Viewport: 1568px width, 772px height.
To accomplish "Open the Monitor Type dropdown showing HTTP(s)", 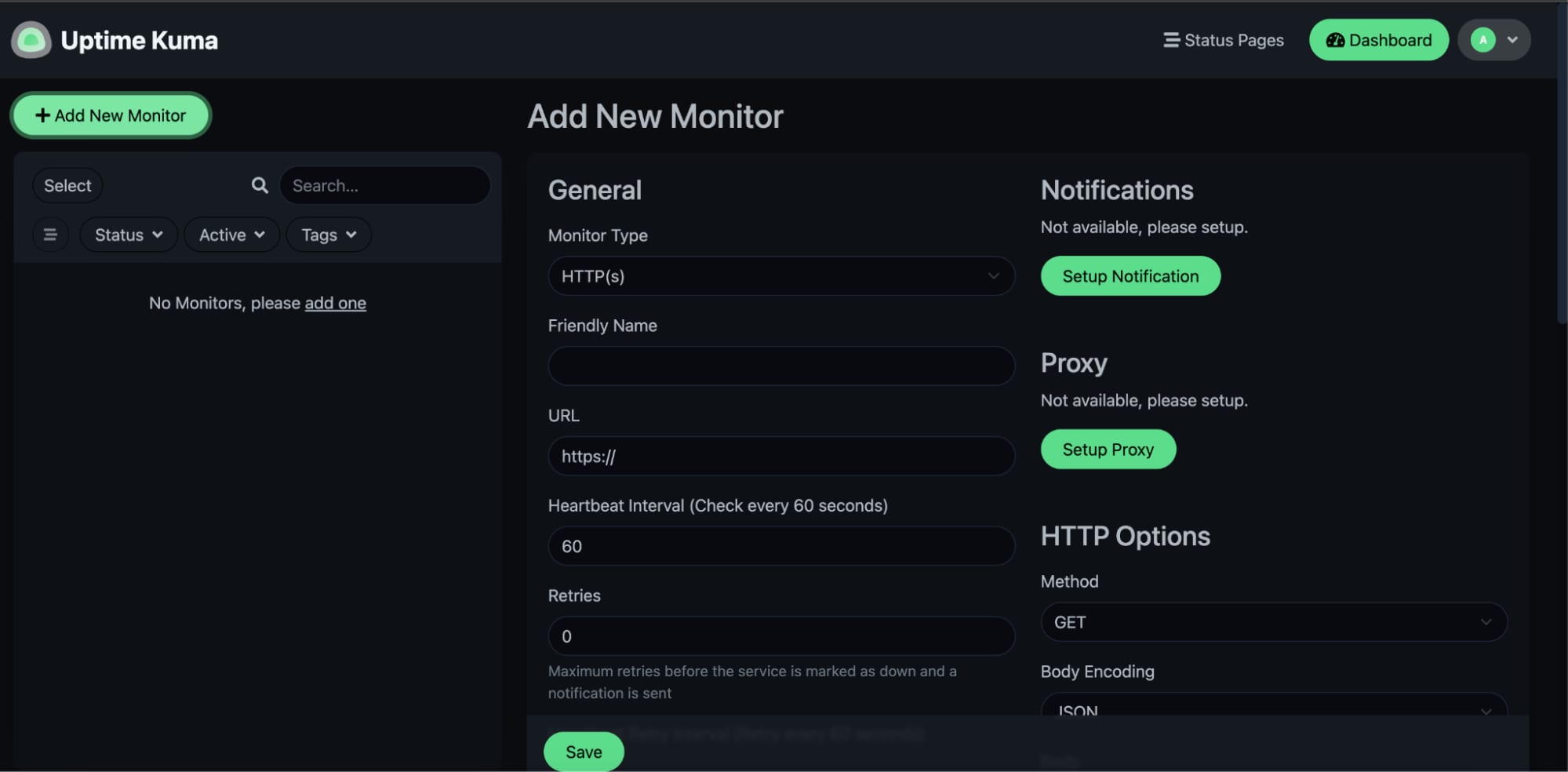I will [780, 276].
